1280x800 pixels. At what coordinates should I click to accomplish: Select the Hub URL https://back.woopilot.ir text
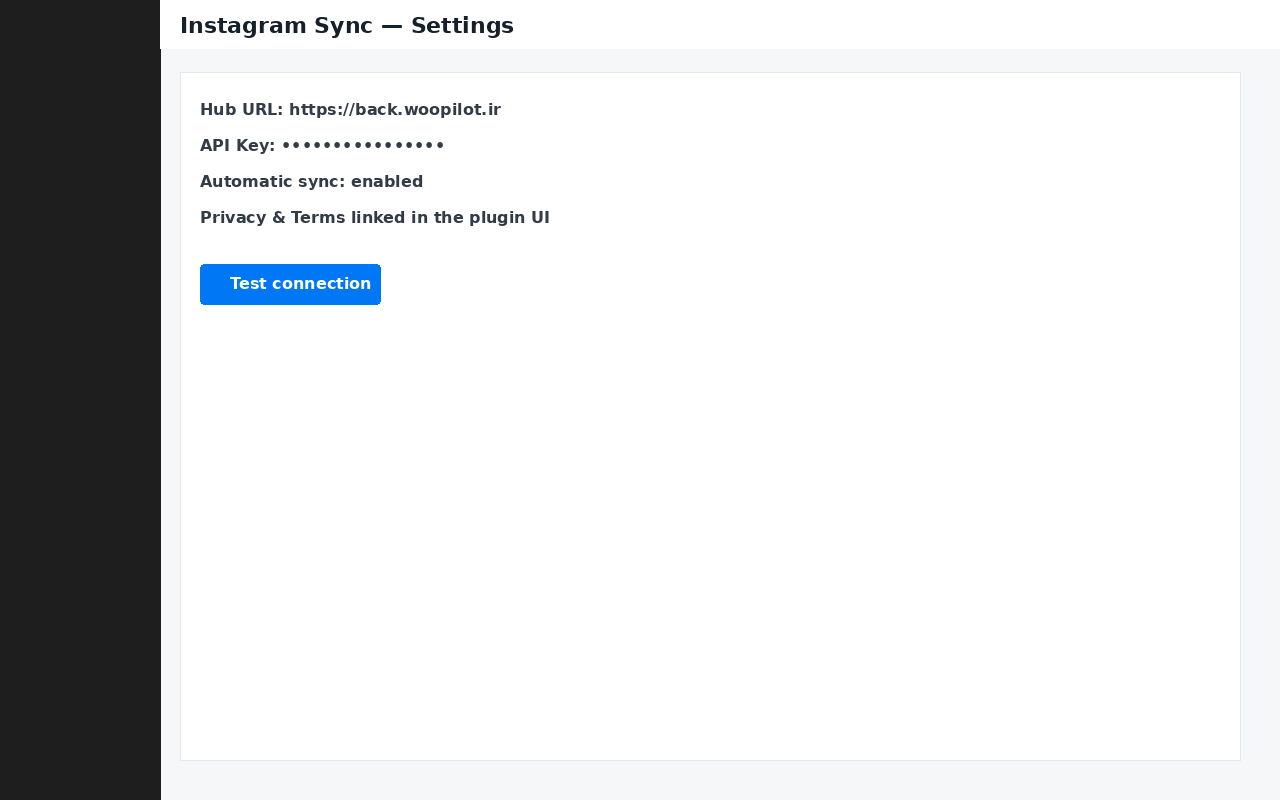[x=350, y=110]
